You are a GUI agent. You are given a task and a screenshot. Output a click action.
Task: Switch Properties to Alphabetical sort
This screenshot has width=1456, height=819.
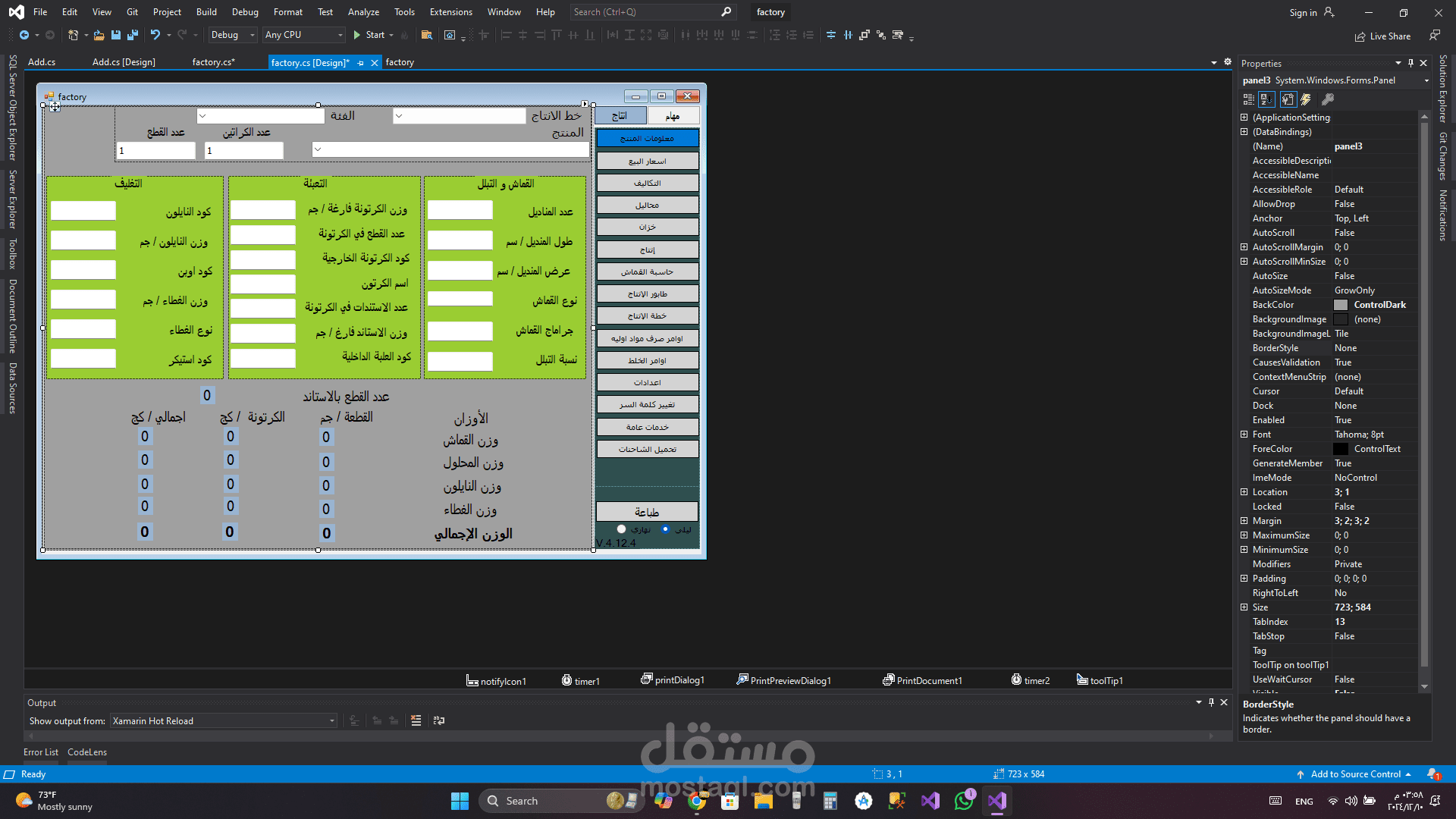(1266, 99)
